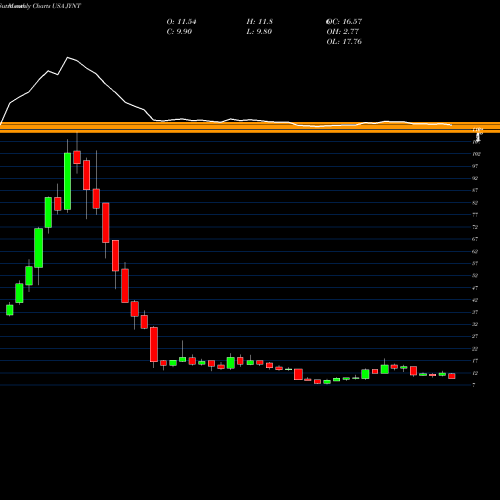The height and width of the screenshot is (500, 500).
Task: Click the 42 price axis label
Action: pyautogui.click(x=475, y=300)
